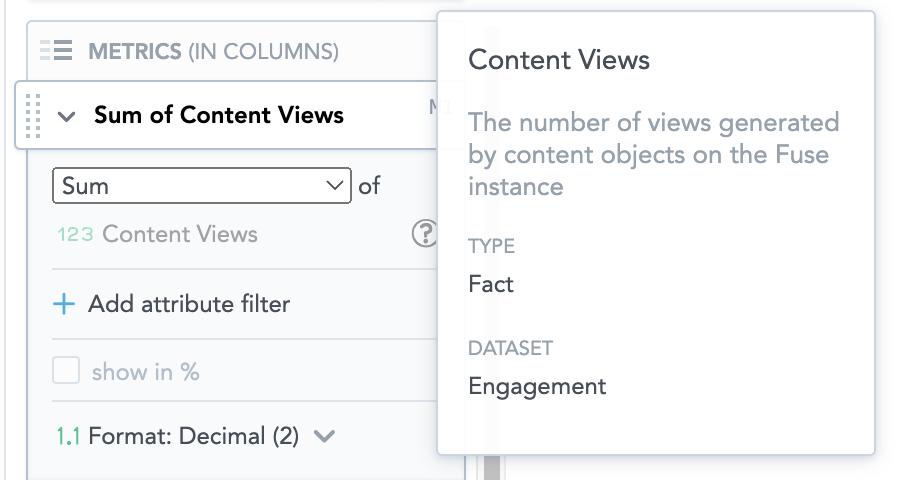Image resolution: width=904 pixels, height=480 pixels.
Task: Click the scrollbar beside the metrics panel
Action: coord(491,467)
